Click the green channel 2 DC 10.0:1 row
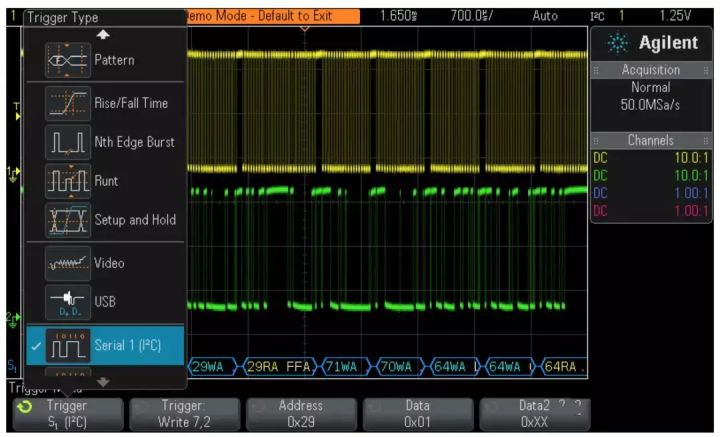720x437 pixels. [x=652, y=175]
